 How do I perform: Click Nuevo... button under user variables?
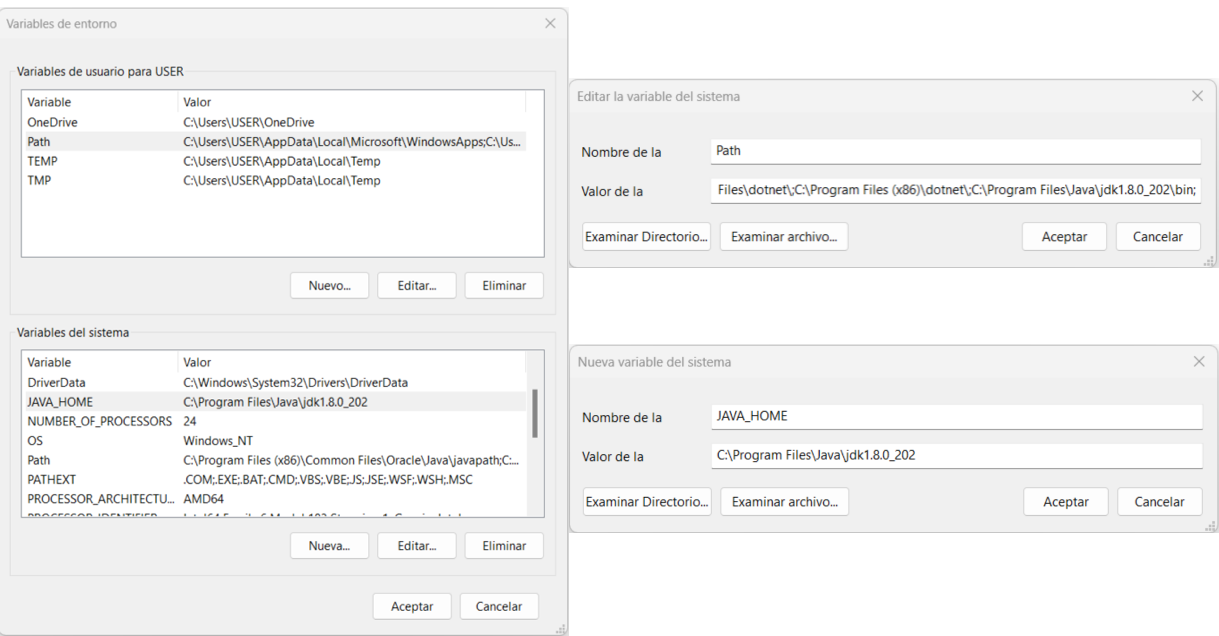coord(329,285)
